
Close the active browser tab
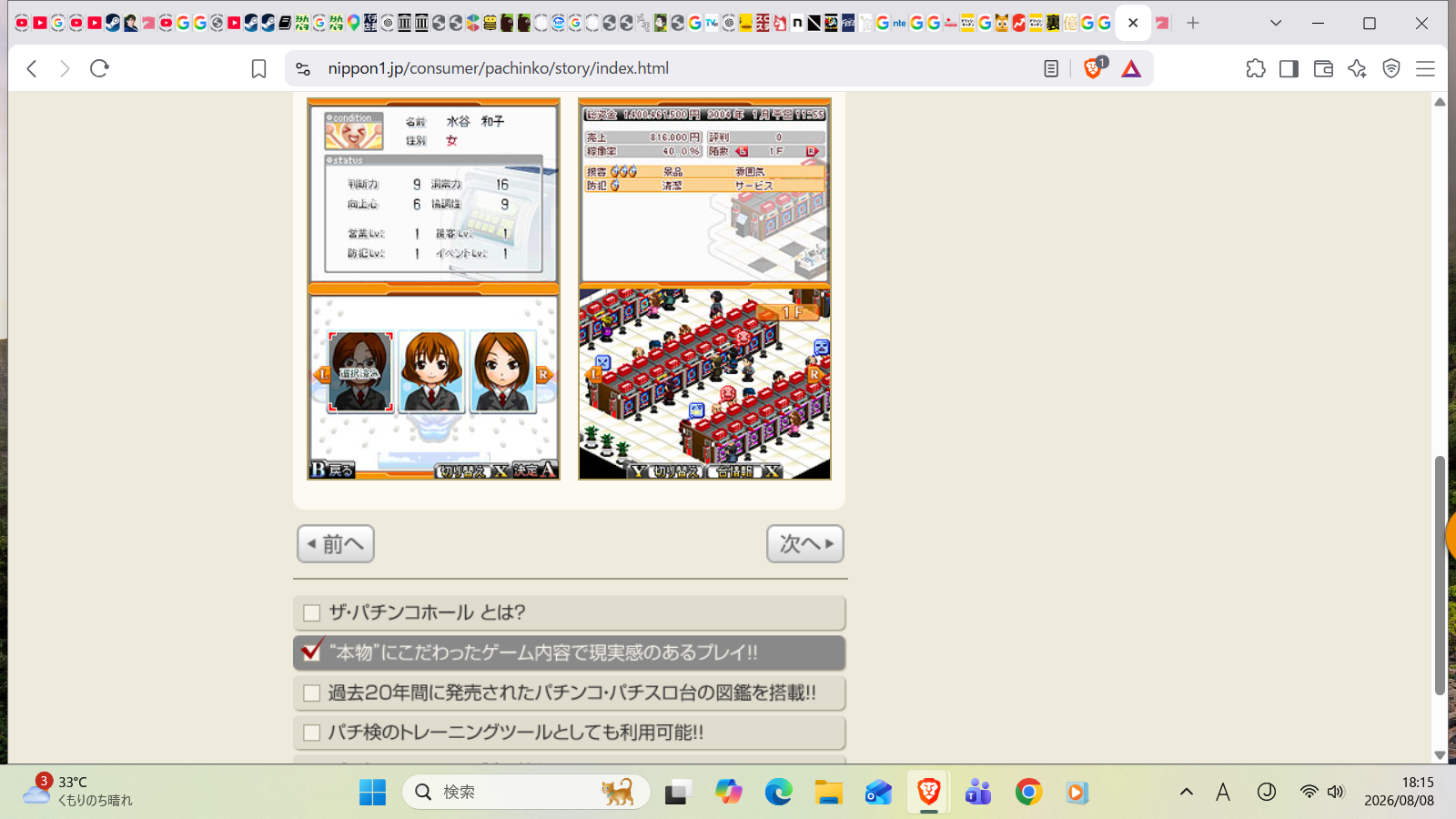point(1133,23)
